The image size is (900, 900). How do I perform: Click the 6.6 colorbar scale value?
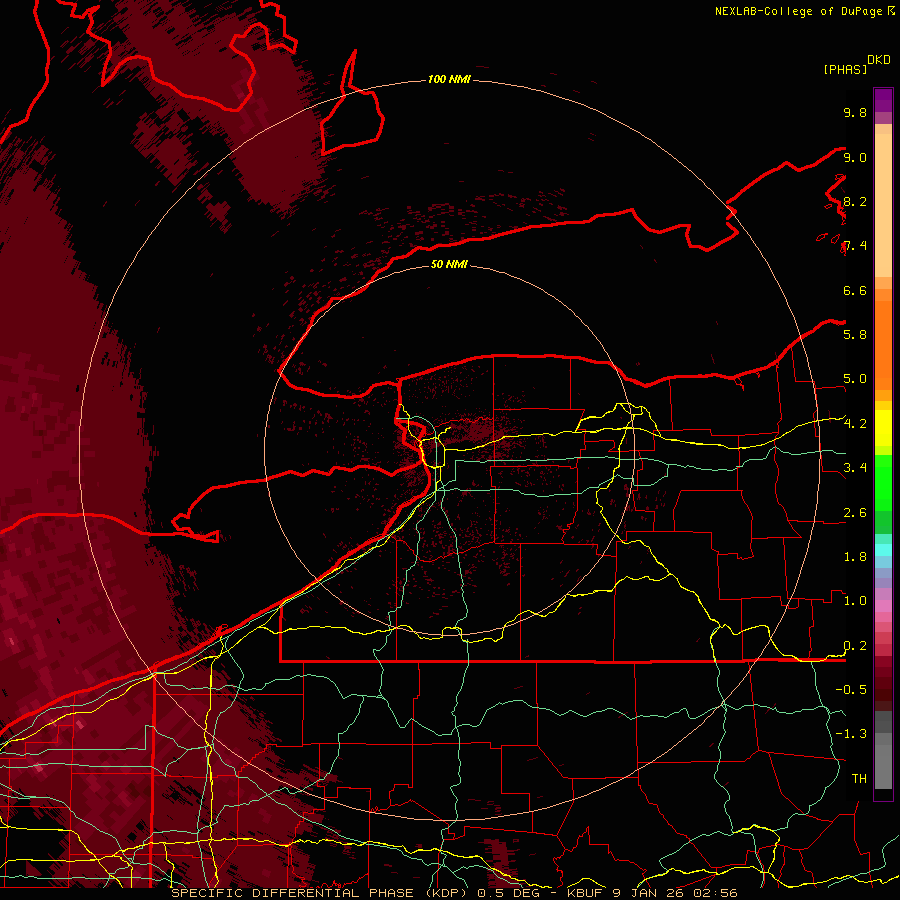click(855, 290)
